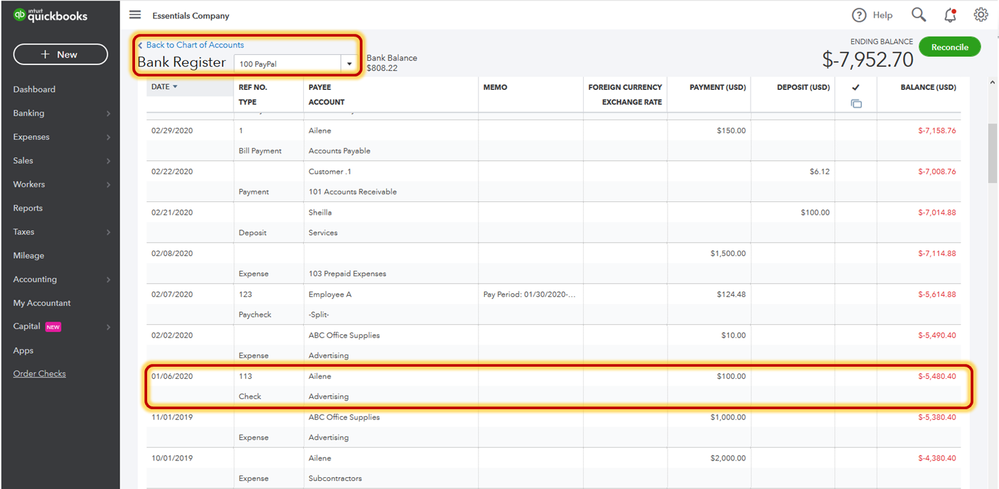Select the 02/21/2020 Sheilla deposit row
Image resolution: width=999 pixels, height=489 pixels.
(x=554, y=222)
